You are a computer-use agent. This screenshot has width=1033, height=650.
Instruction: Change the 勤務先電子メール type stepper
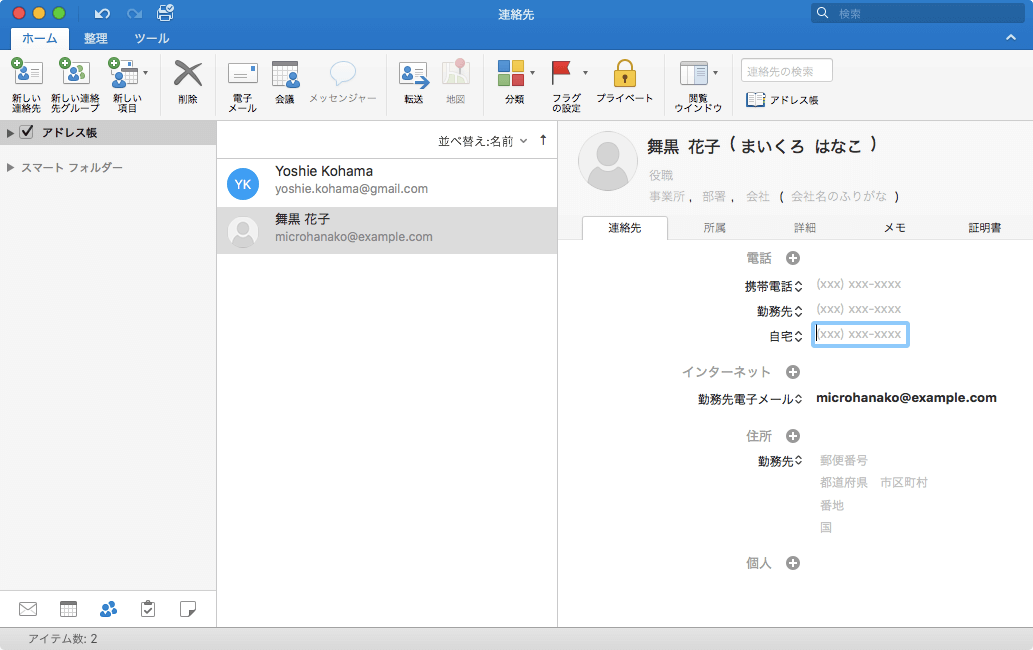[798, 399]
